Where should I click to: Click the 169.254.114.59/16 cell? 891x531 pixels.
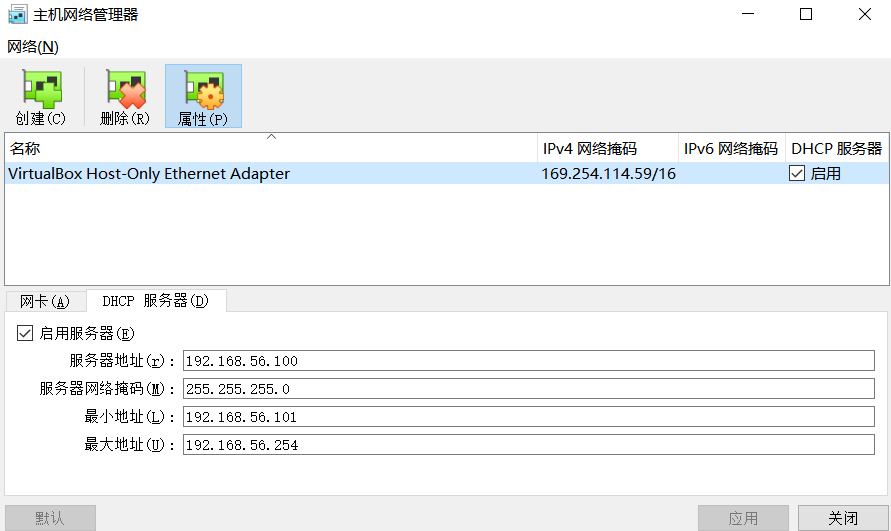[609, 173]
